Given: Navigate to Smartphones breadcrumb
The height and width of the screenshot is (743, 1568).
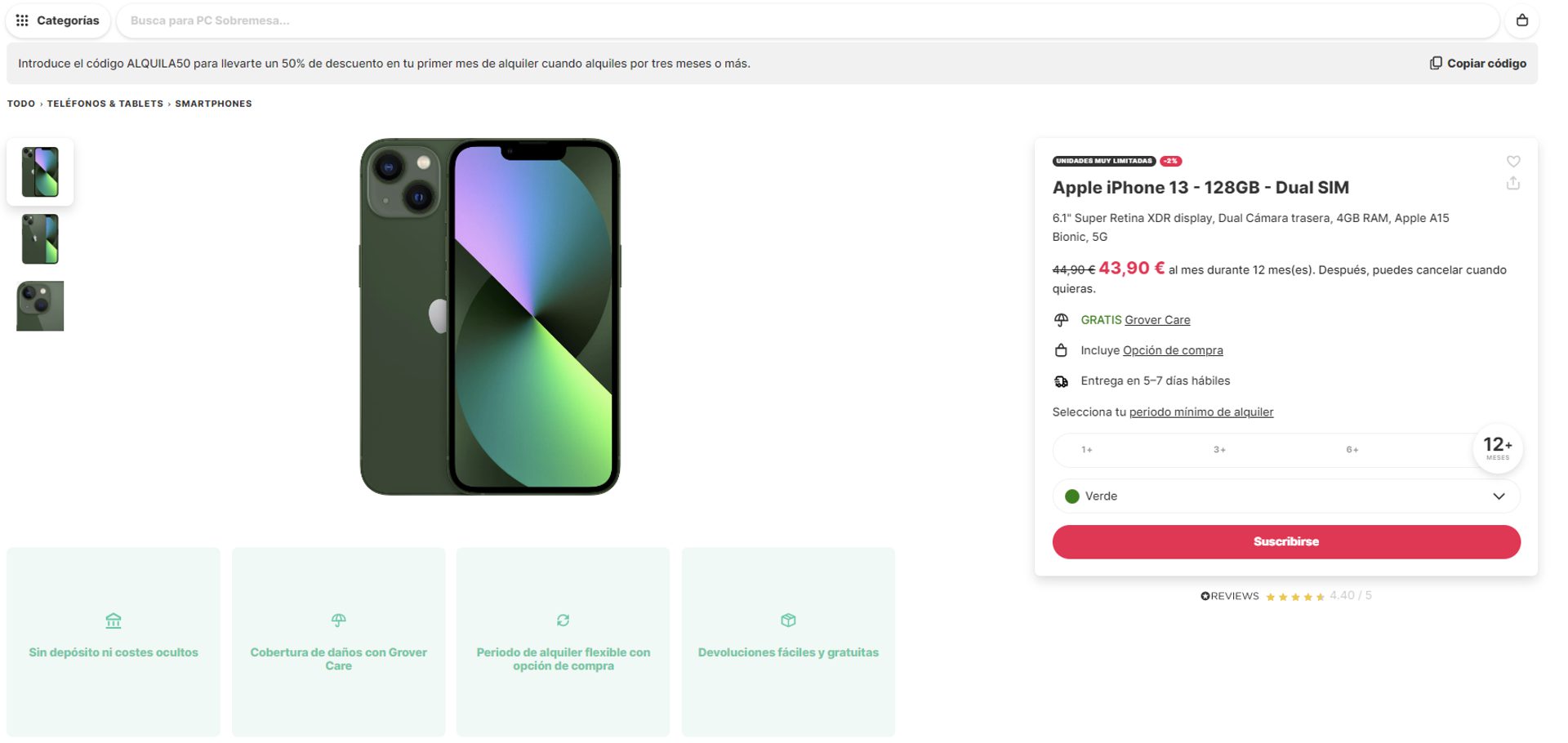Looking at the screenshot, I should [x=213, y=104].
